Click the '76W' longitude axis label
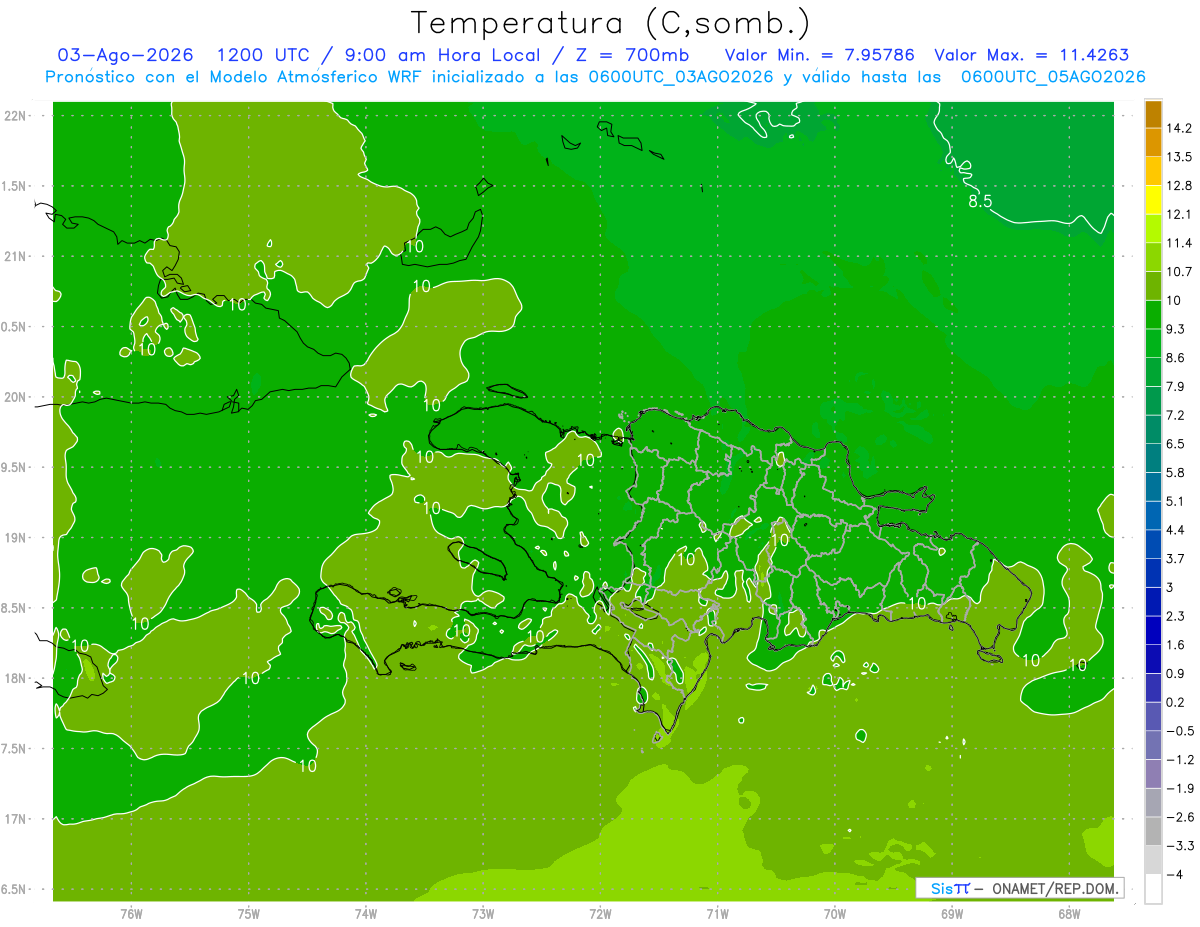 pos(131,914)
